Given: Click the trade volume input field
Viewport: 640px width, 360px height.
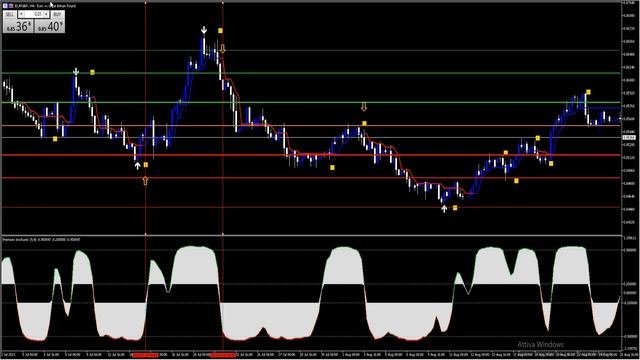Looking at the screenshot, I should (34, 14).
